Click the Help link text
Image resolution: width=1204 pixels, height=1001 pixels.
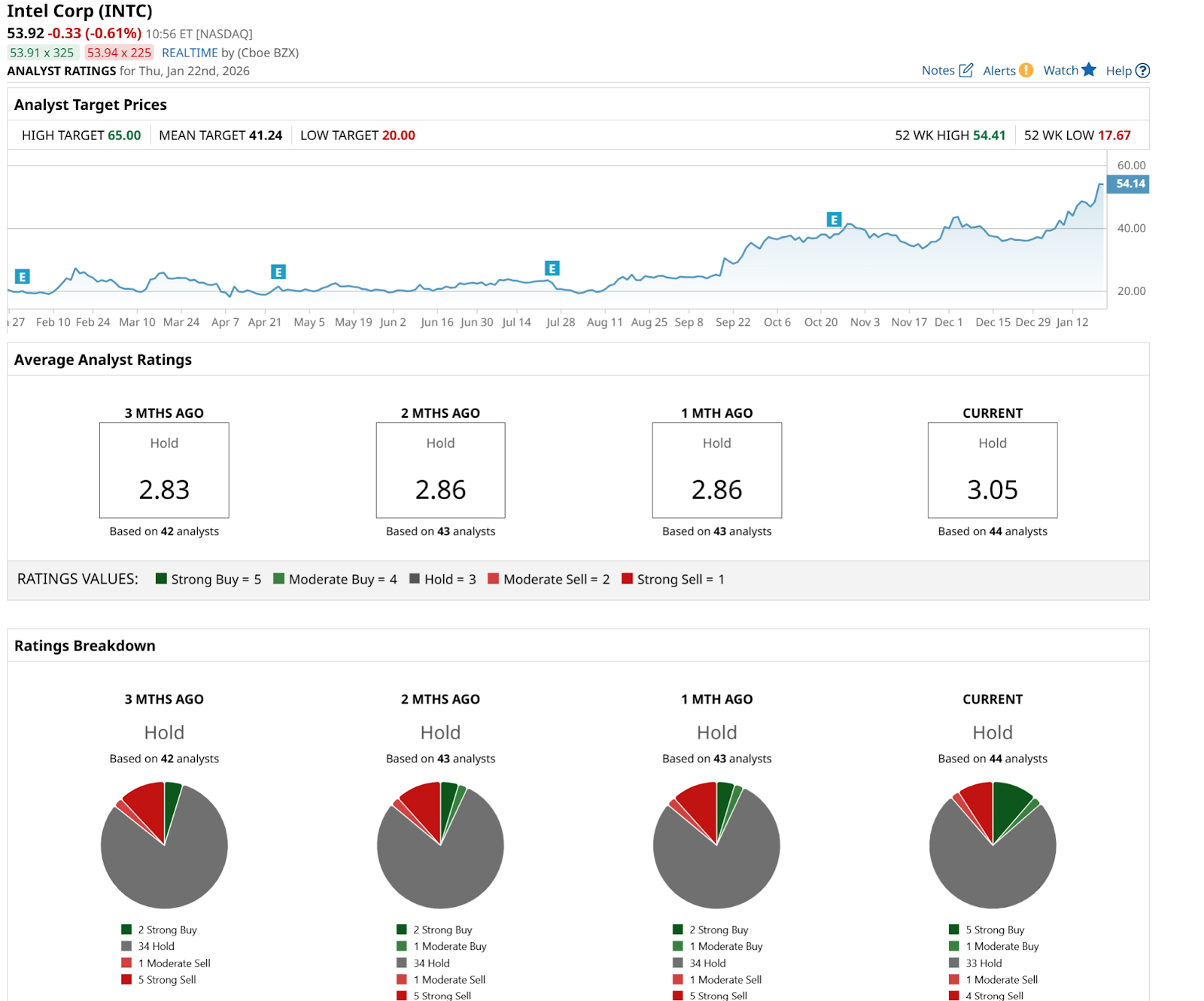[1118, 71]
